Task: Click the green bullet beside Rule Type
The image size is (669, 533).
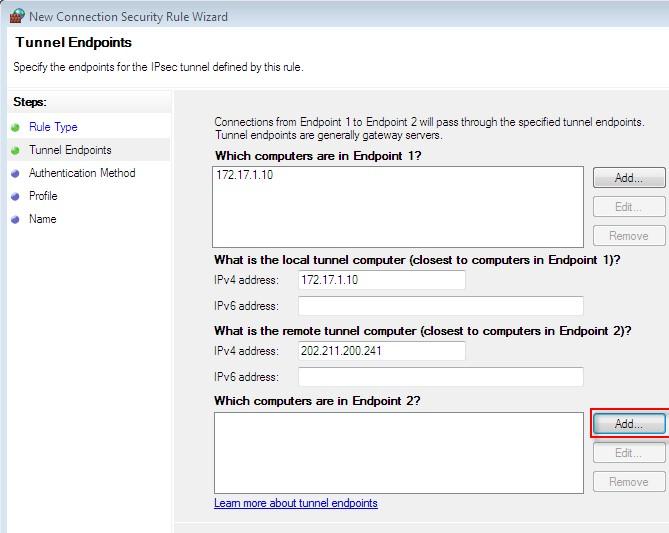Action: 16,127
